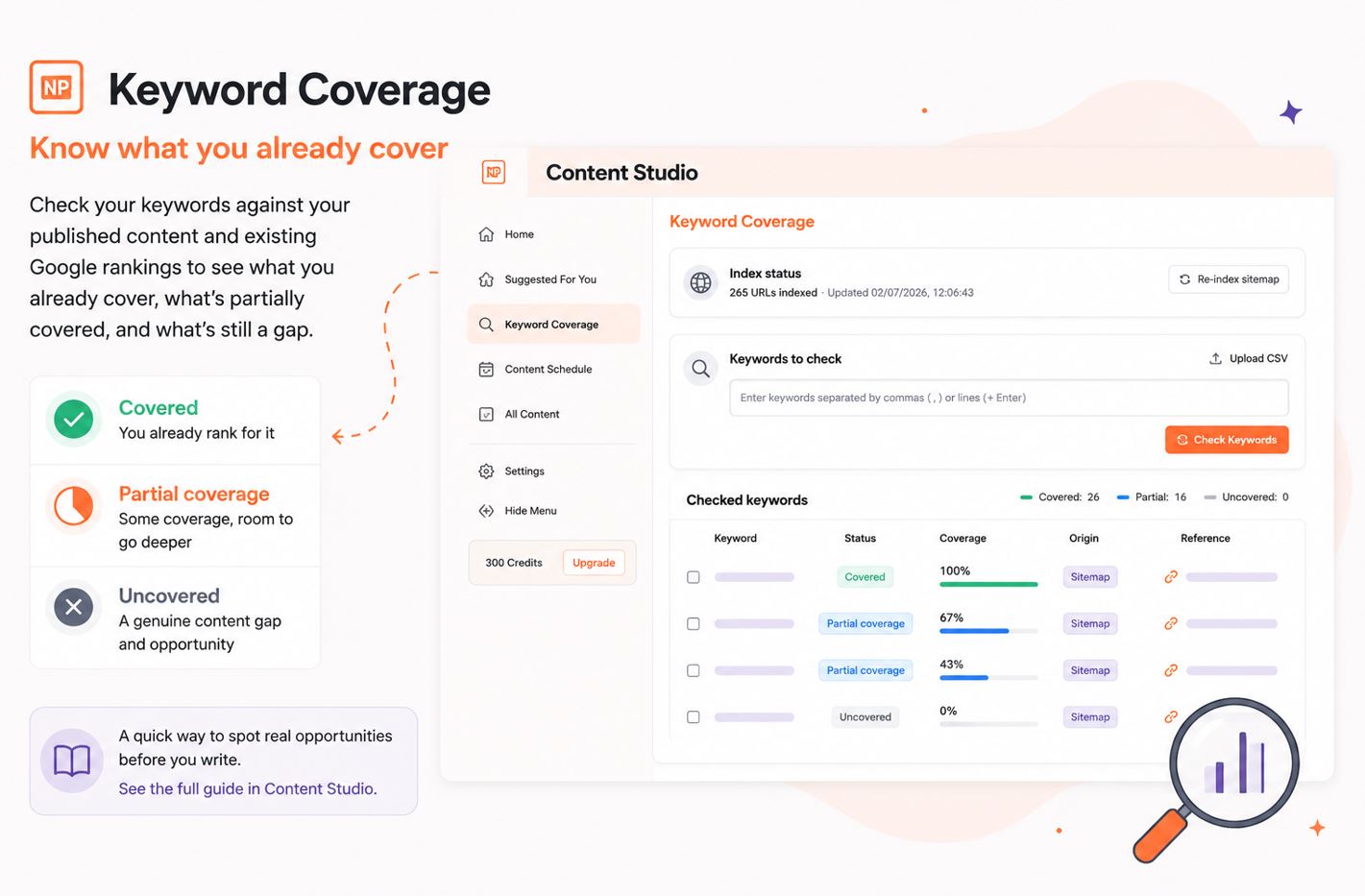Viewport: 1365px width, 896px height.
Task: Click the Coverage column header
Action: [x=963, y=538]
